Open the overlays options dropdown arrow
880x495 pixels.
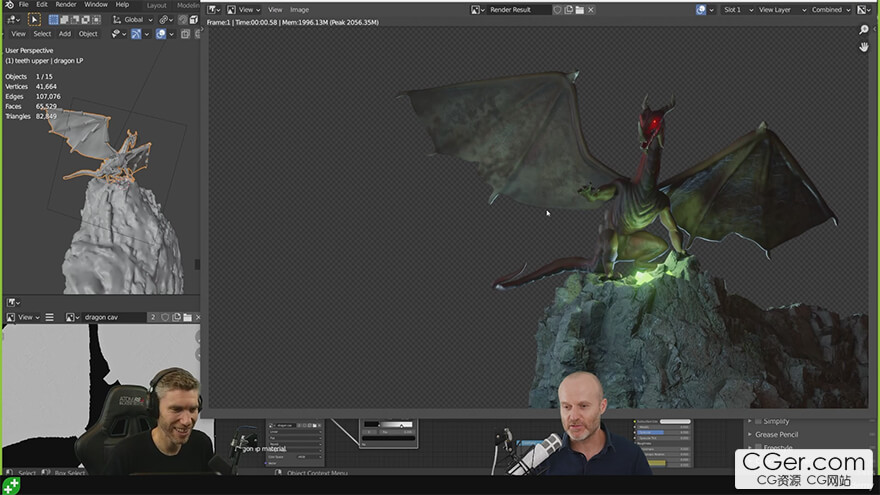click(x=171, y=34)
